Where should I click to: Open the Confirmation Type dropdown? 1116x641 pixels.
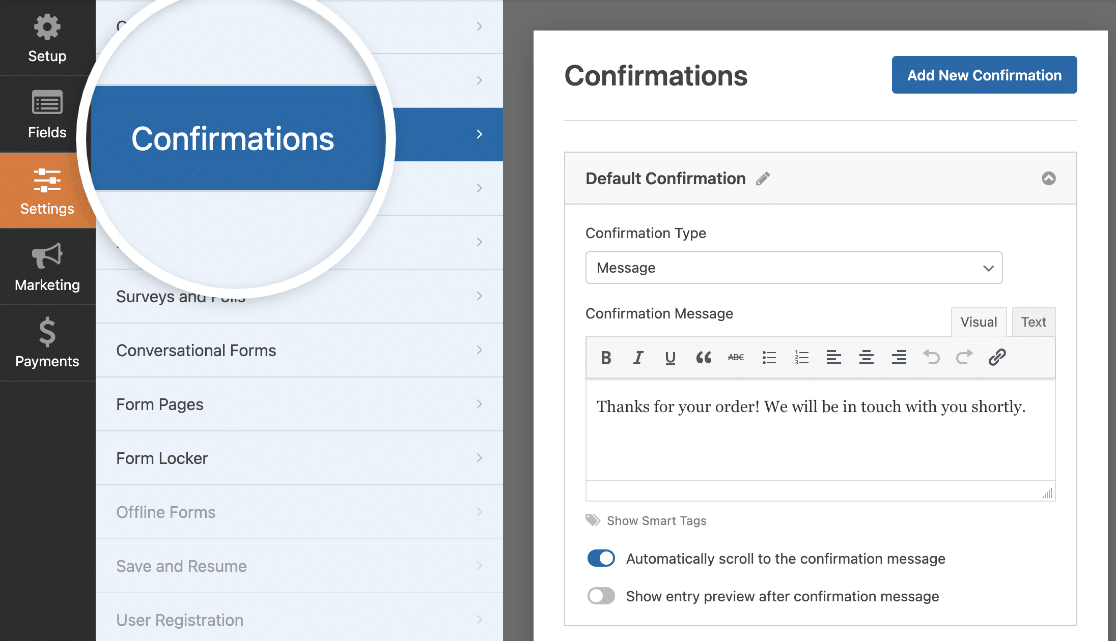[x=794, y=267]
